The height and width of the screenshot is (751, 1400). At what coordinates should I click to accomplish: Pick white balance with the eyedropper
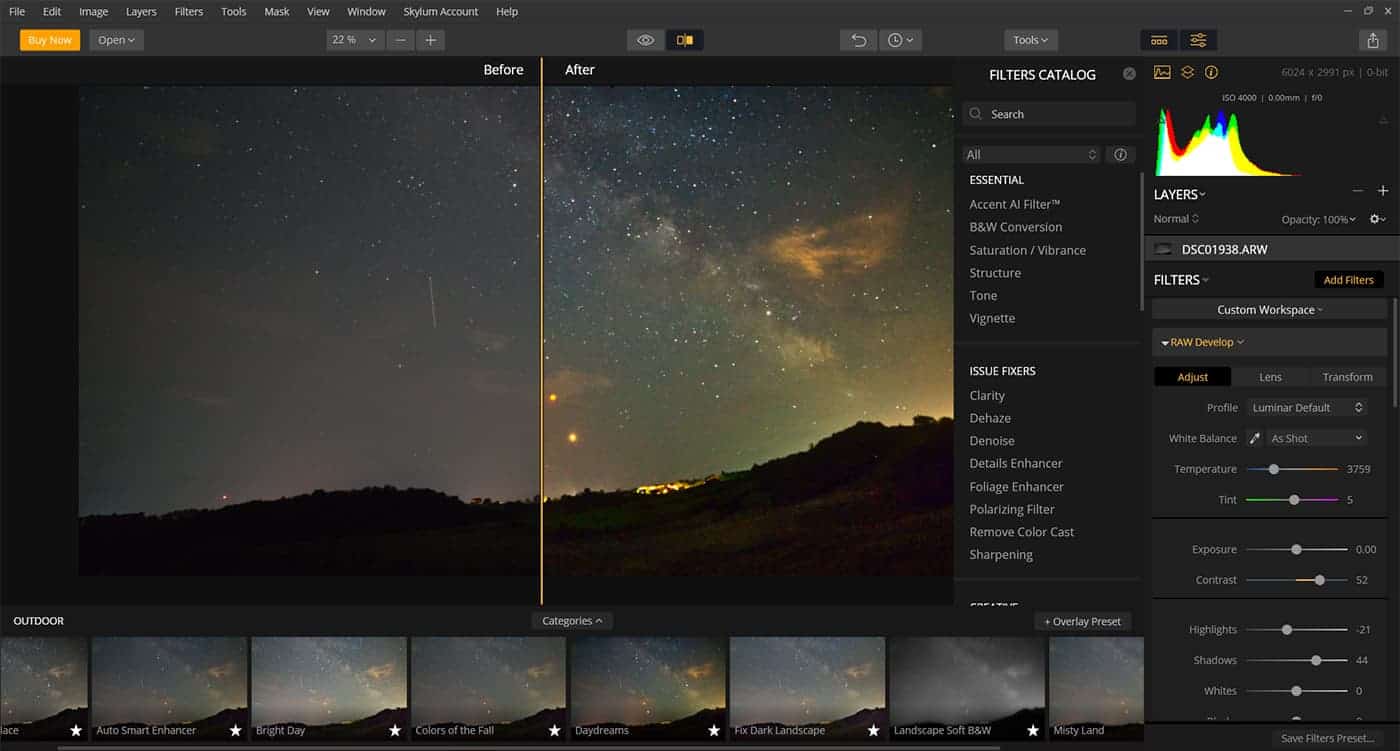coord(1255,438)
